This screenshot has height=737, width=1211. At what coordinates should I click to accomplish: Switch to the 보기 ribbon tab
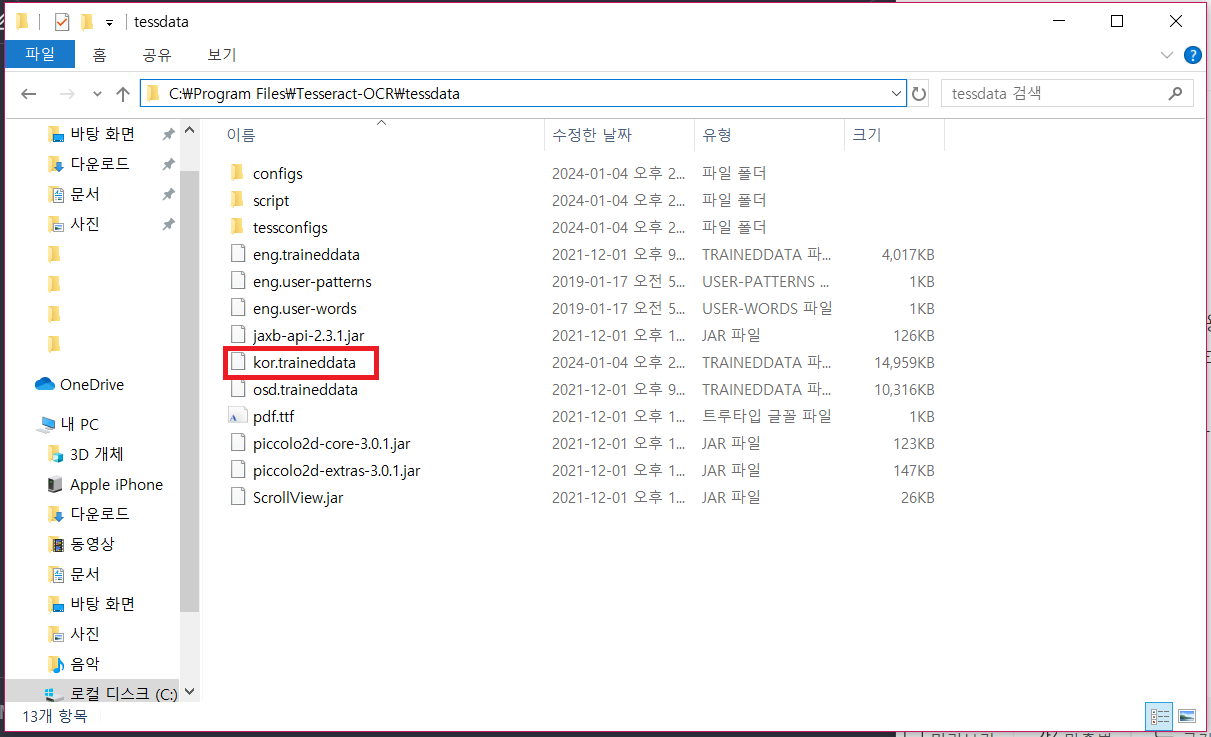pos(221,55)
